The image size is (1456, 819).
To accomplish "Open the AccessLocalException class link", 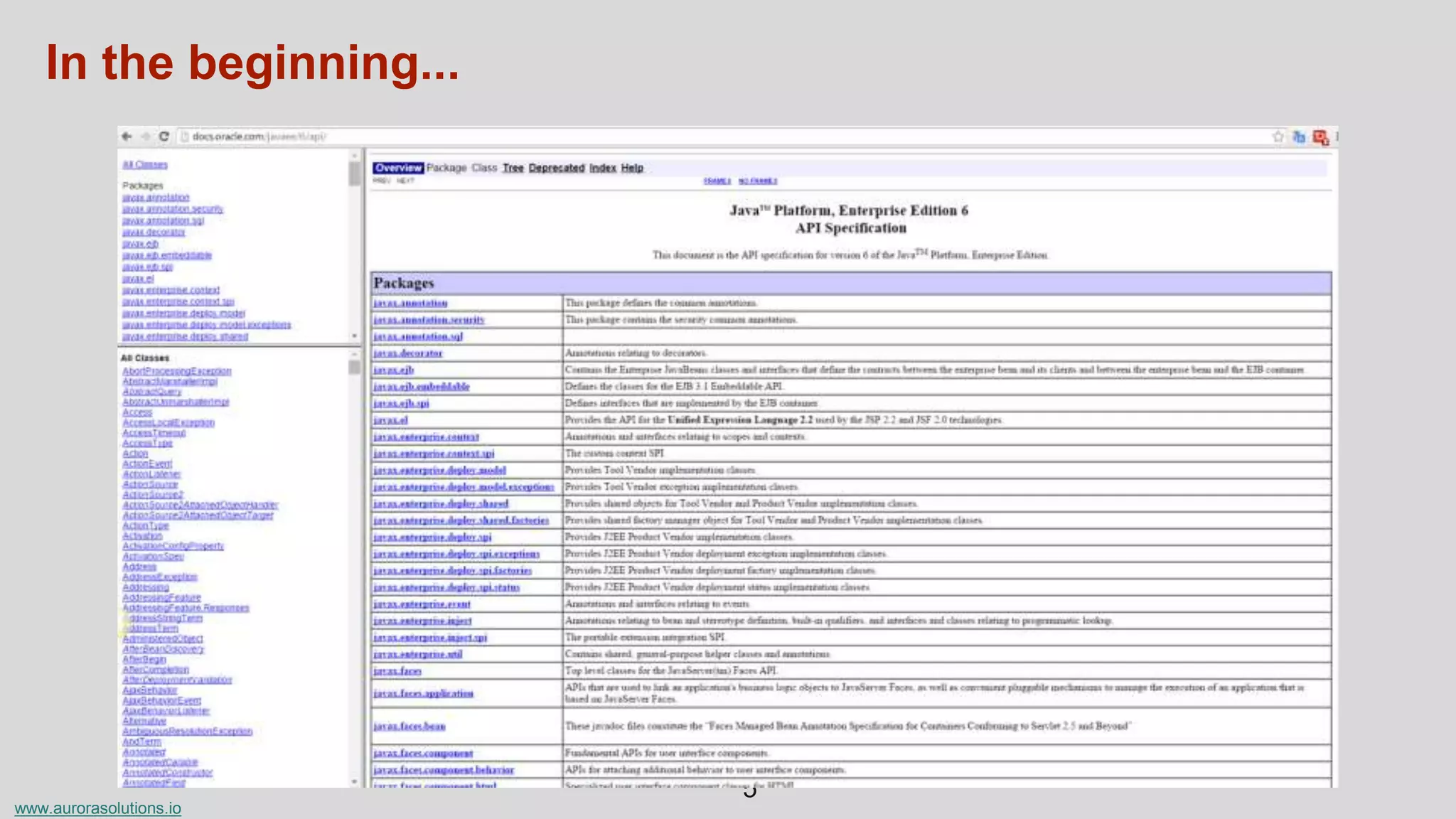I will (168, 422).
